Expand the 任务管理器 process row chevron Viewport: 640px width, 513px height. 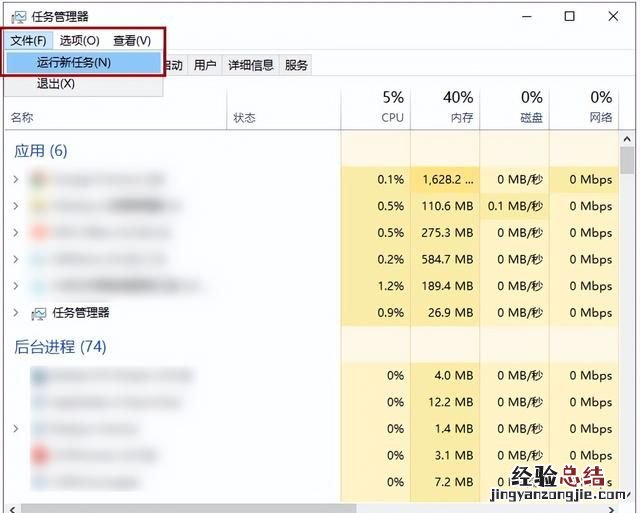pyautogui.click(x=15, y=313)
